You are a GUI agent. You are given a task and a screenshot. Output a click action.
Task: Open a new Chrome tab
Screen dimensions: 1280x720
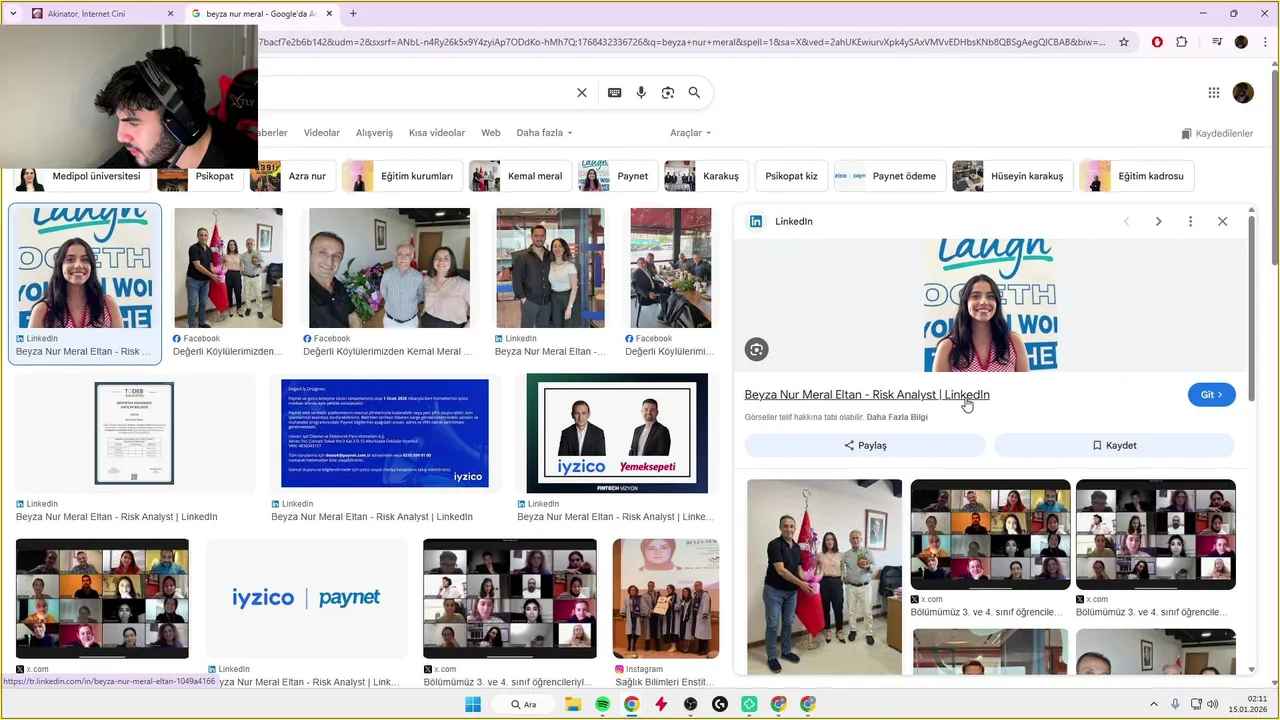click(353, 14)
